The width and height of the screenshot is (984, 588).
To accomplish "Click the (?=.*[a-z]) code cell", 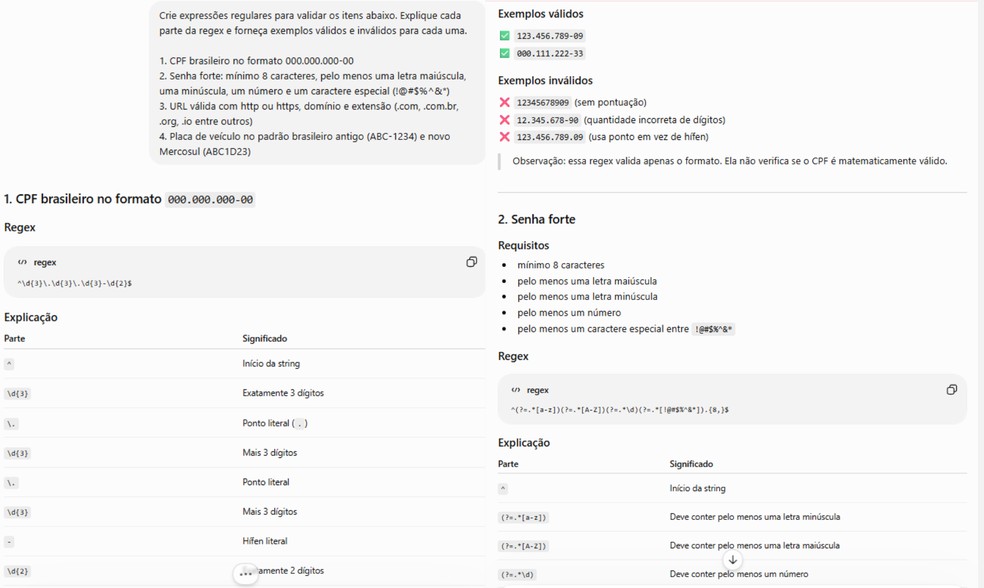I will pyautogui.click(x=523, y=518).
